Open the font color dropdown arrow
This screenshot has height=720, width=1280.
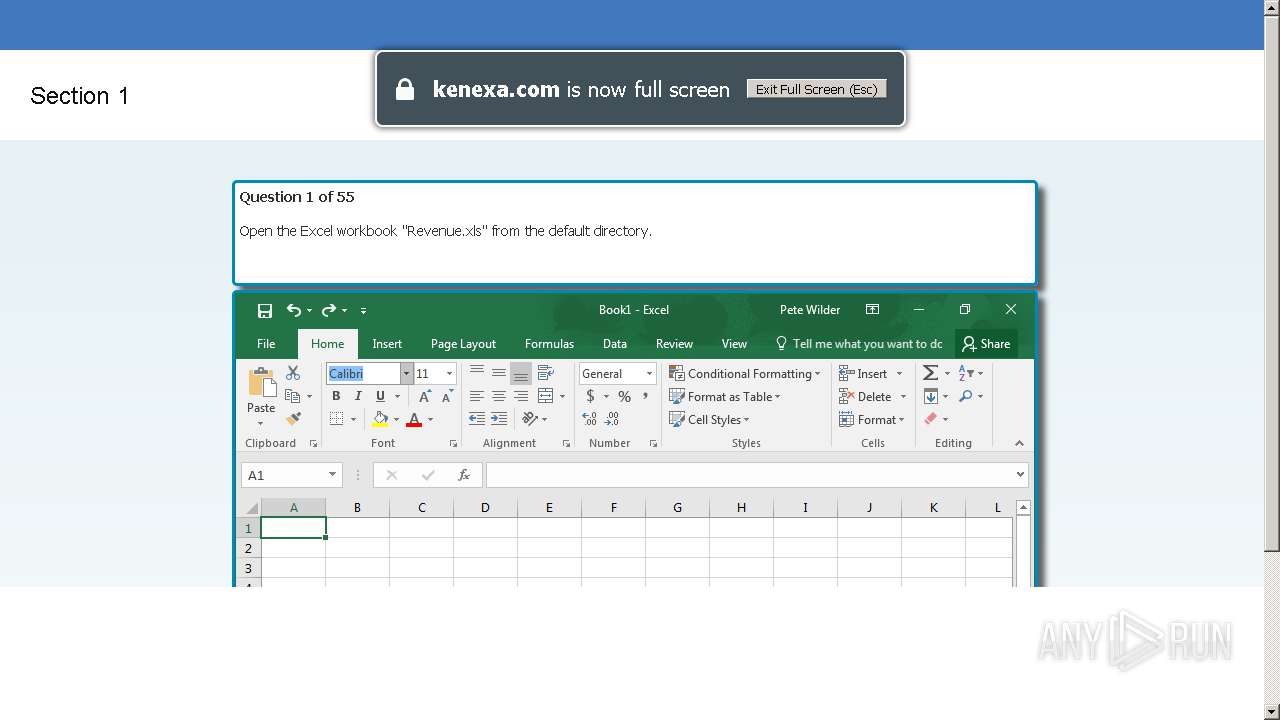pyautogui.click(x=430, y=420)
